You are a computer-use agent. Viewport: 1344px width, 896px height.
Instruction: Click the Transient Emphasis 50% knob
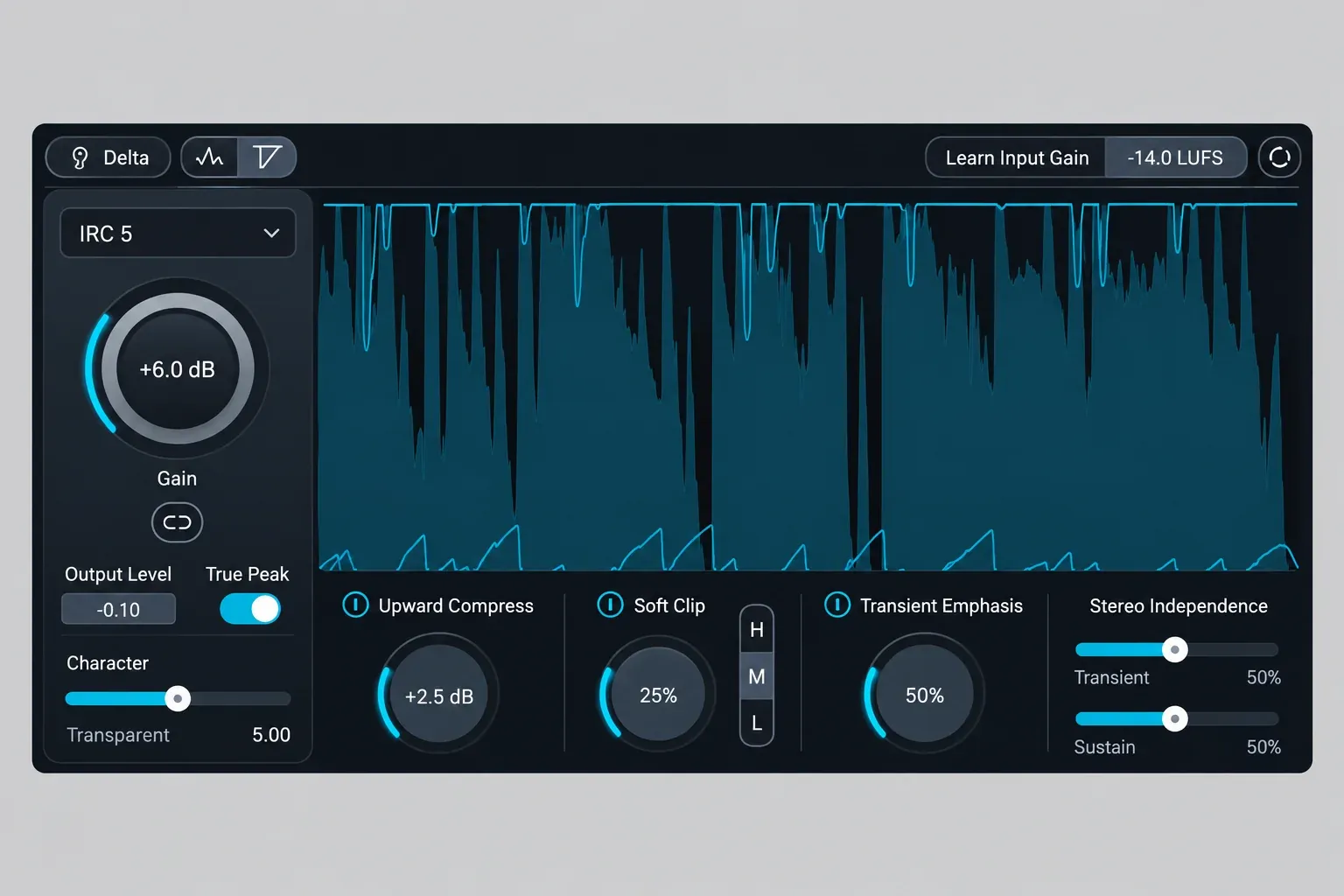pyautogui.click(x=924, y=695)
